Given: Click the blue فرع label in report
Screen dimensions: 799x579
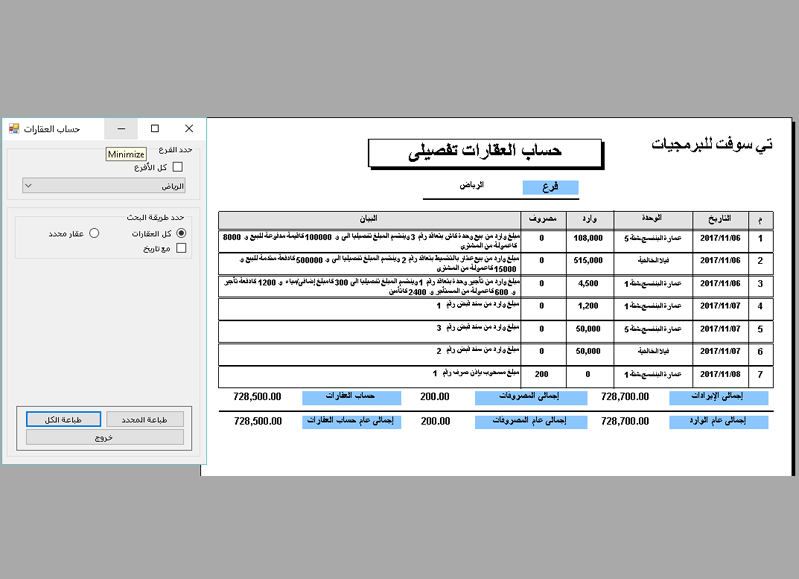Looking at the screenshot, I should point(550,187).
